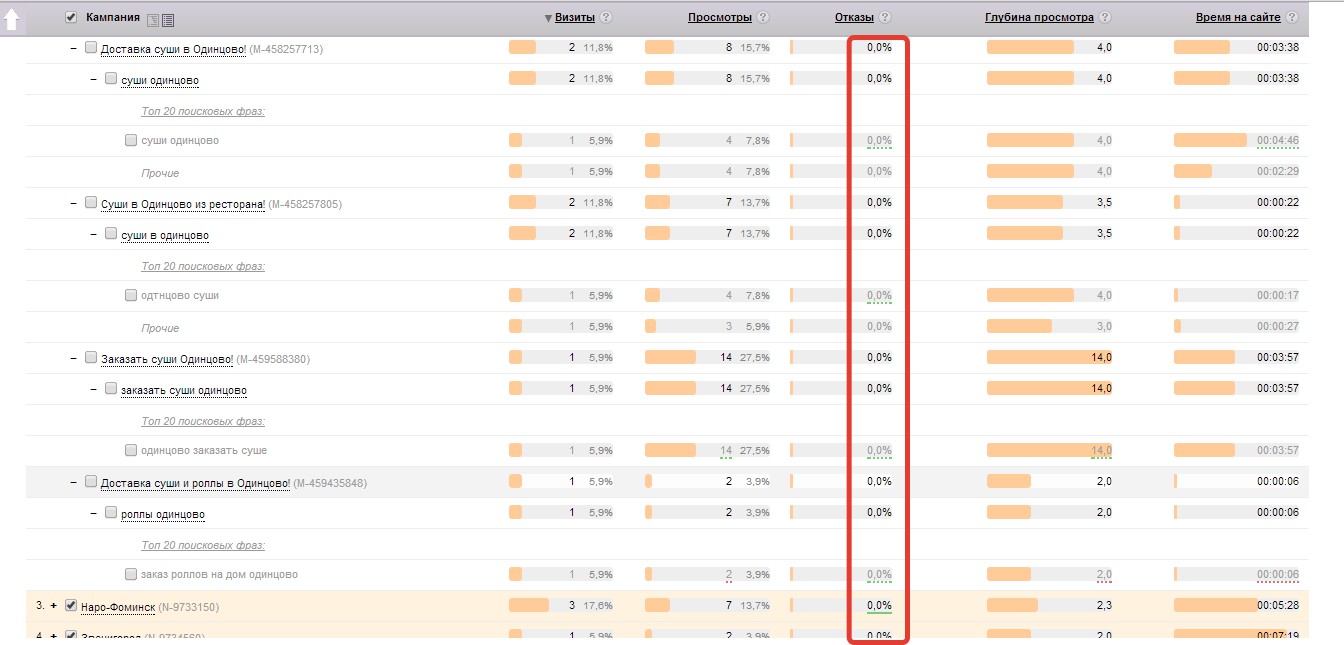Open the help icon next to Глубина просмотра
The height and width of the screenshot is (645, 1344).
point(1104,18)
